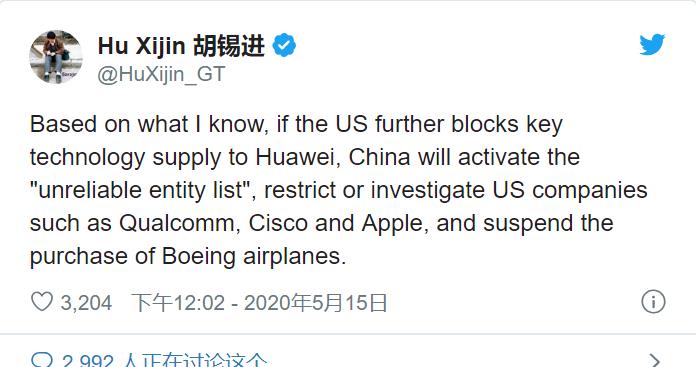
Task: Open Hu Xijin's profile picture
Action: tap(56, 56)
